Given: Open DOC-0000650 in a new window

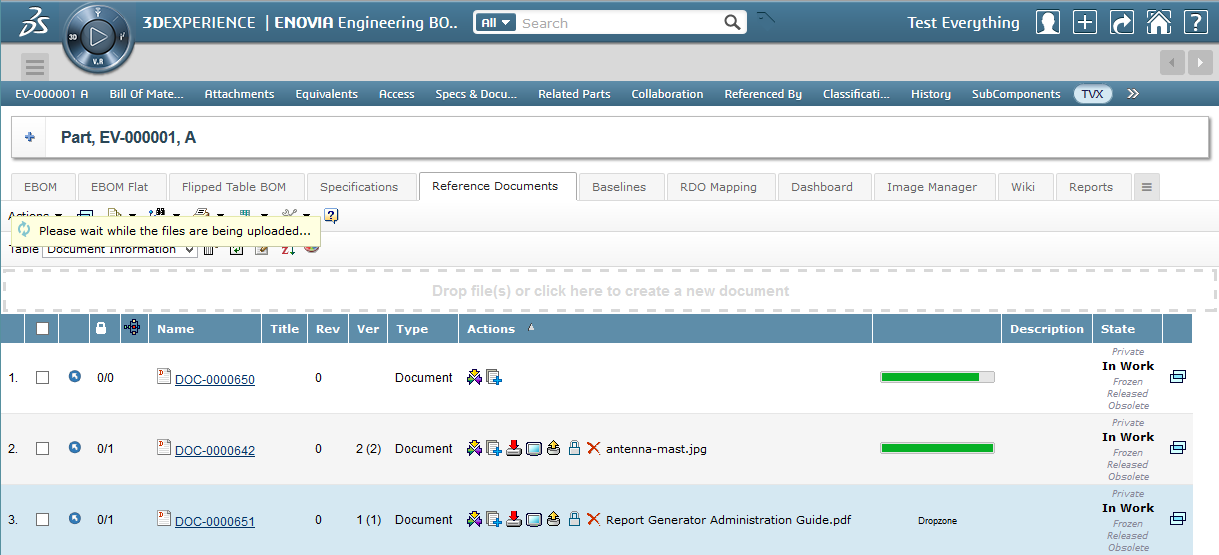Looking at the screenshot, I should click(x=1177, y=377).
